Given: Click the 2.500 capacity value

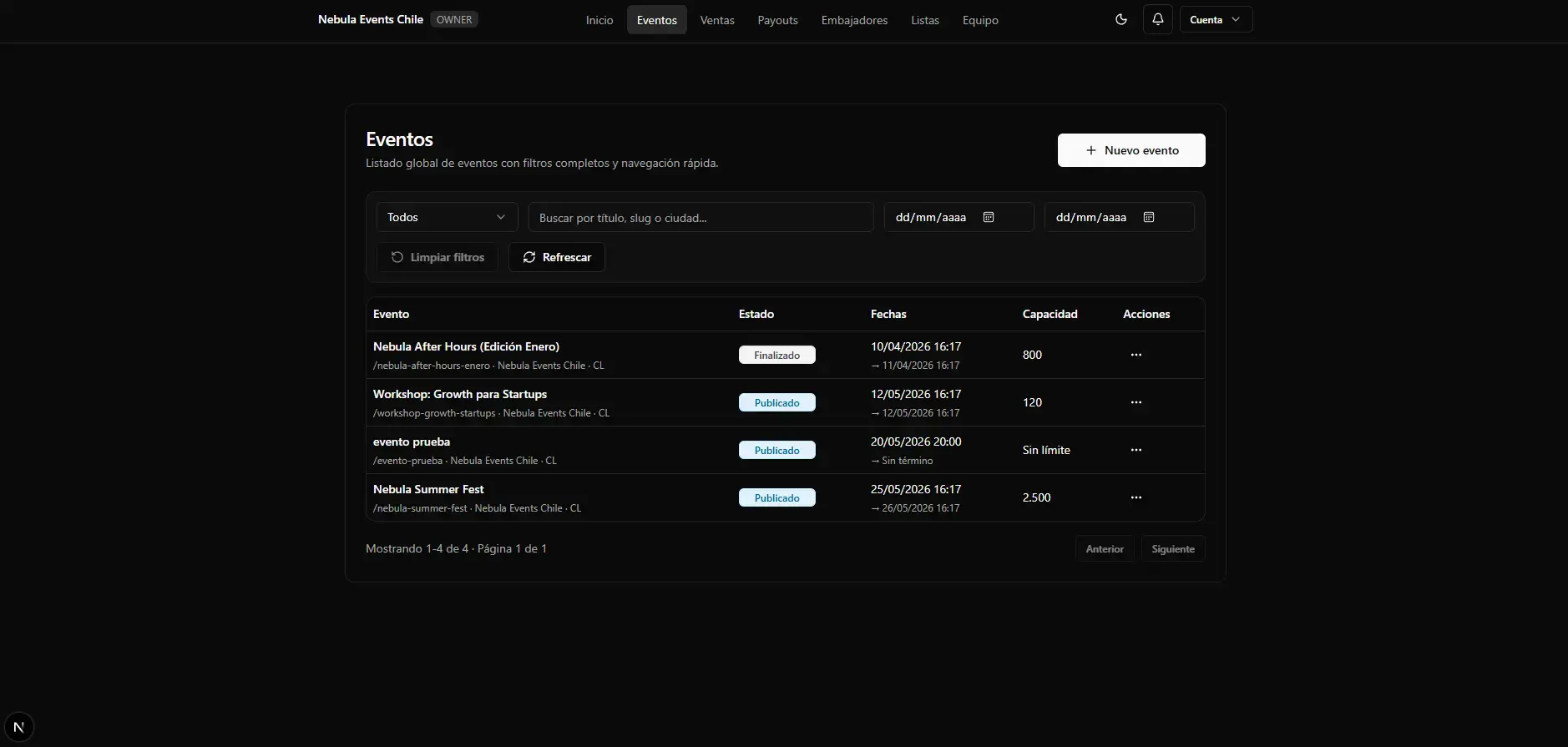Looking at the screenshot, I should pos(1036,497).
